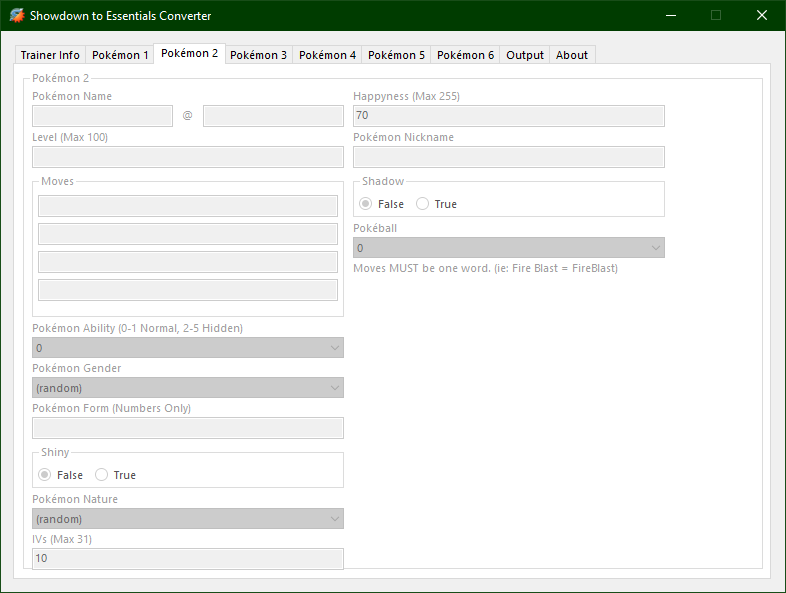Open the About tab
This screenshot has width=786, height=593.
coord(572,55)
